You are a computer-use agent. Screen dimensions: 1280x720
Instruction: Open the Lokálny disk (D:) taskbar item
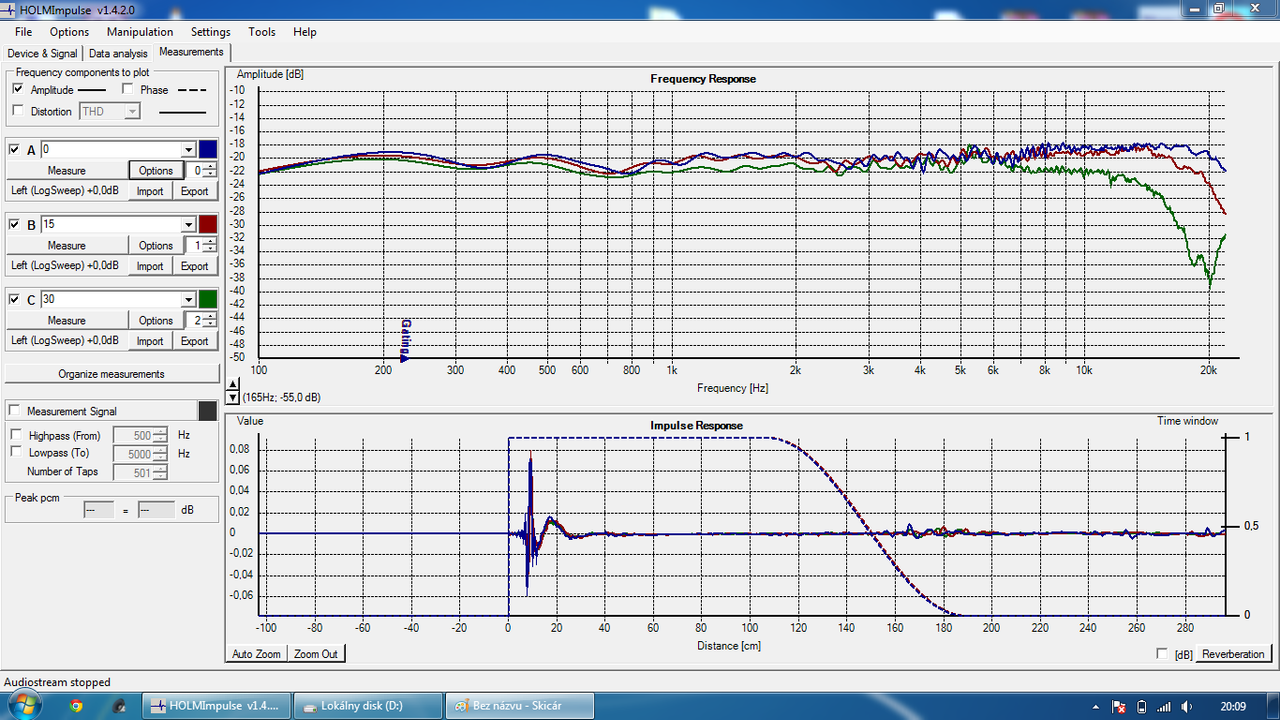(368, 705)
